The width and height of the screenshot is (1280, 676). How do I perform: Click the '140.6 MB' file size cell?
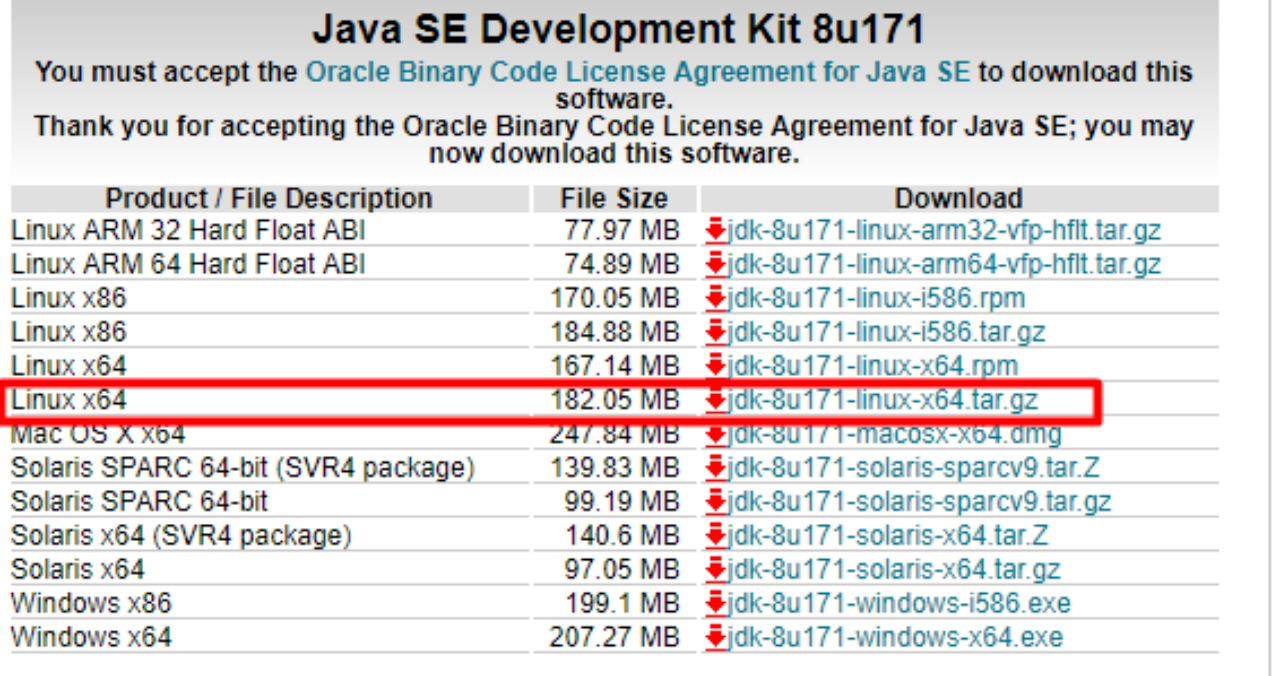click(622, 536)
